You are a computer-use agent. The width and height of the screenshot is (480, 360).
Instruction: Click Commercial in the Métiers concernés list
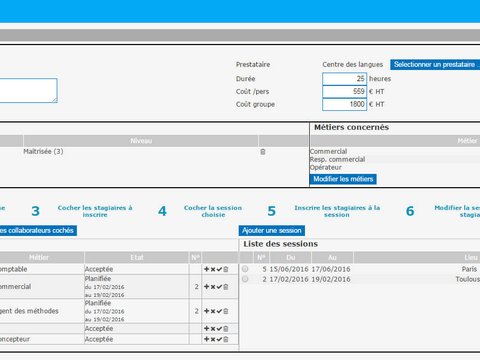tap(328, 151)
